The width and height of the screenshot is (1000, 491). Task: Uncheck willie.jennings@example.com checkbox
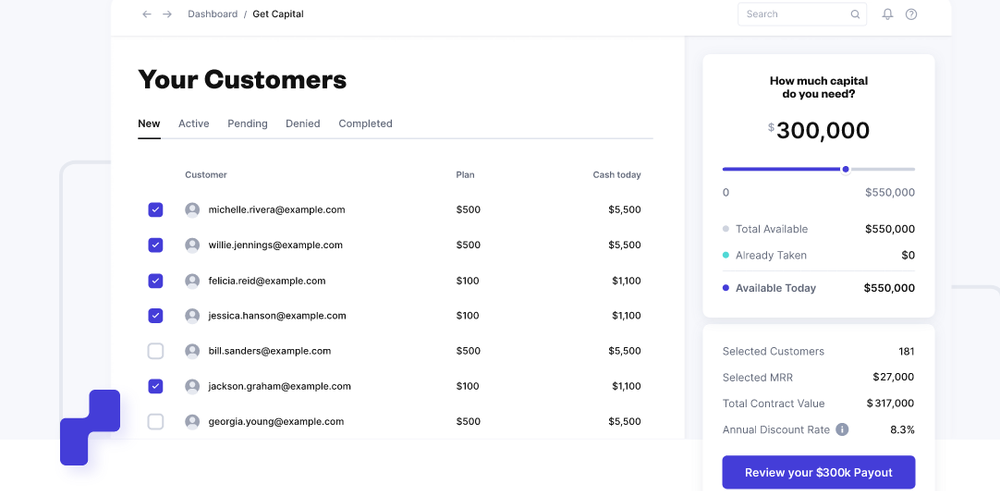(x=156, y=245)
